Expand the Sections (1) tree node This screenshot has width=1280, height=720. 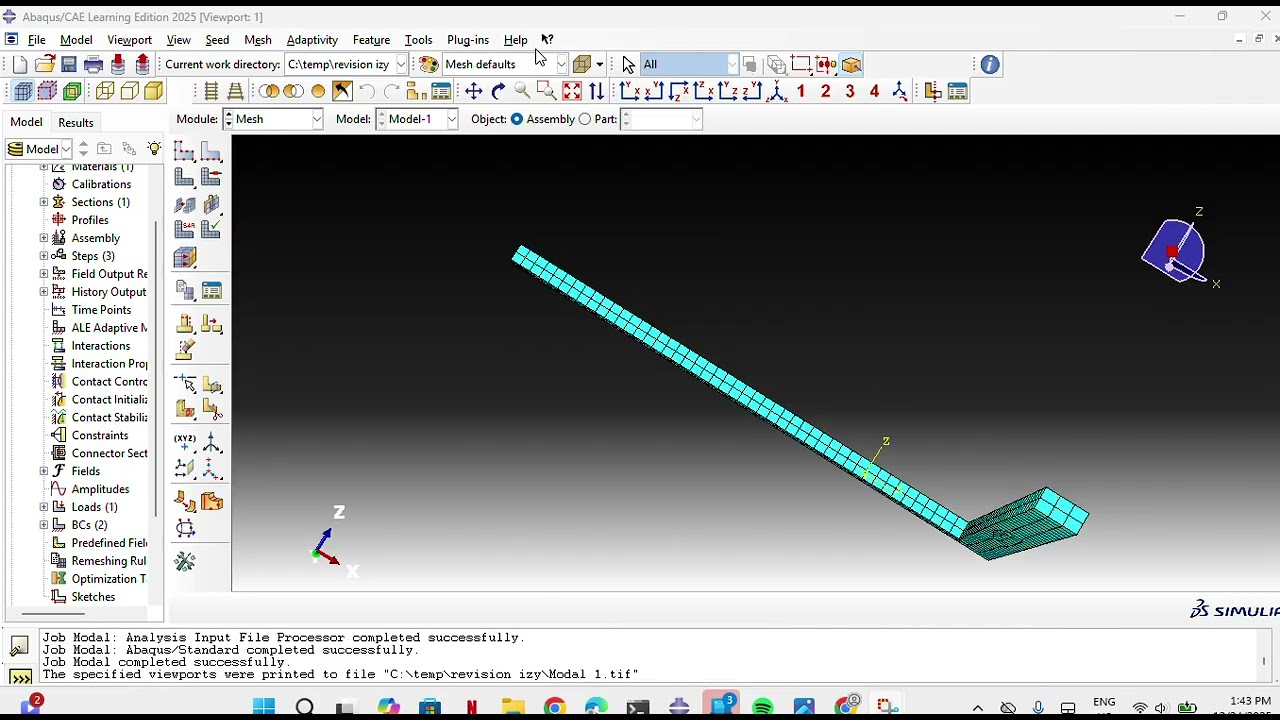point(44,202)
